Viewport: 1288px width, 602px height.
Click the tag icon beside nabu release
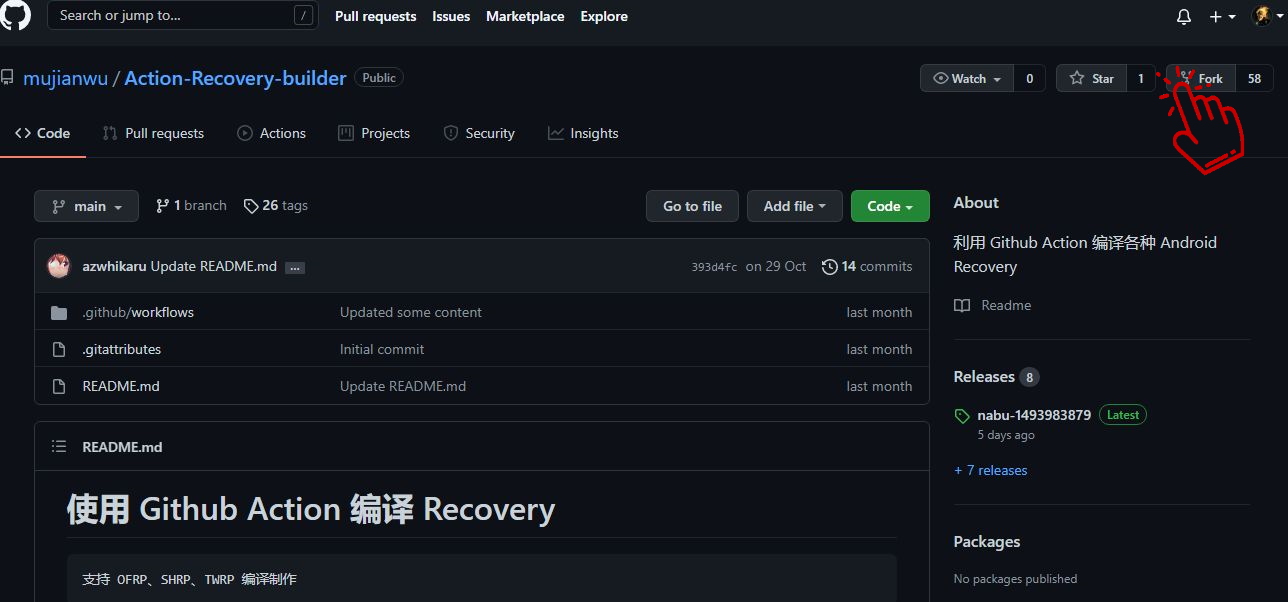click(962, 415)
